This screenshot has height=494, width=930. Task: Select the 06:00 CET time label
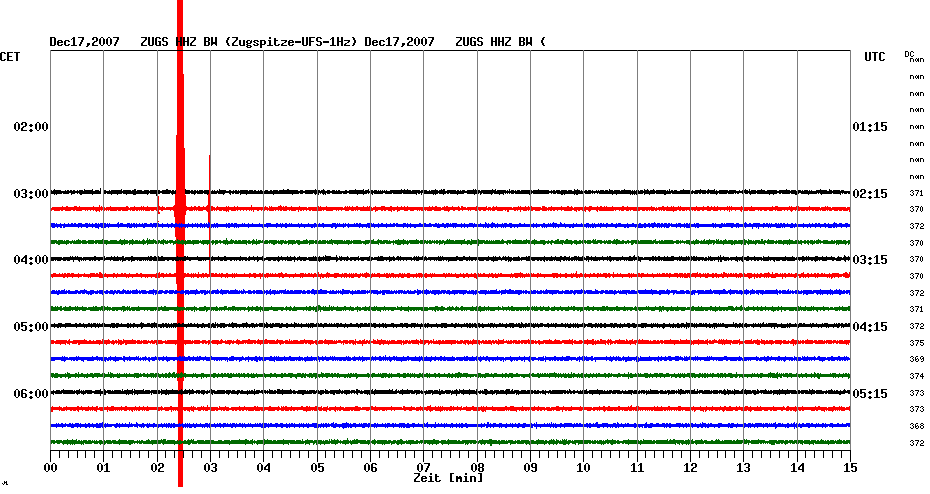pyautogui.click(x=31, y=394)
